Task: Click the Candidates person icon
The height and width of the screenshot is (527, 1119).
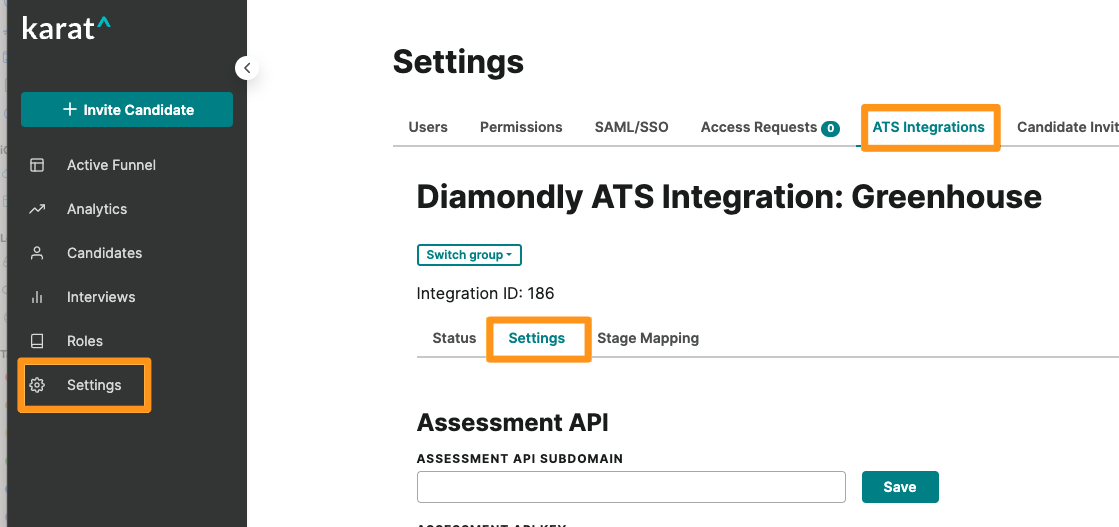Action: [x=37, y=253]
